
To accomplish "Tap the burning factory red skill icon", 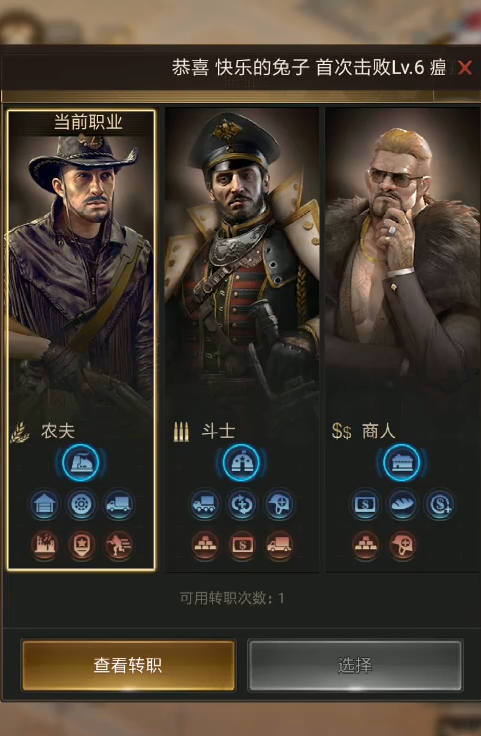I will coord(44,545).
